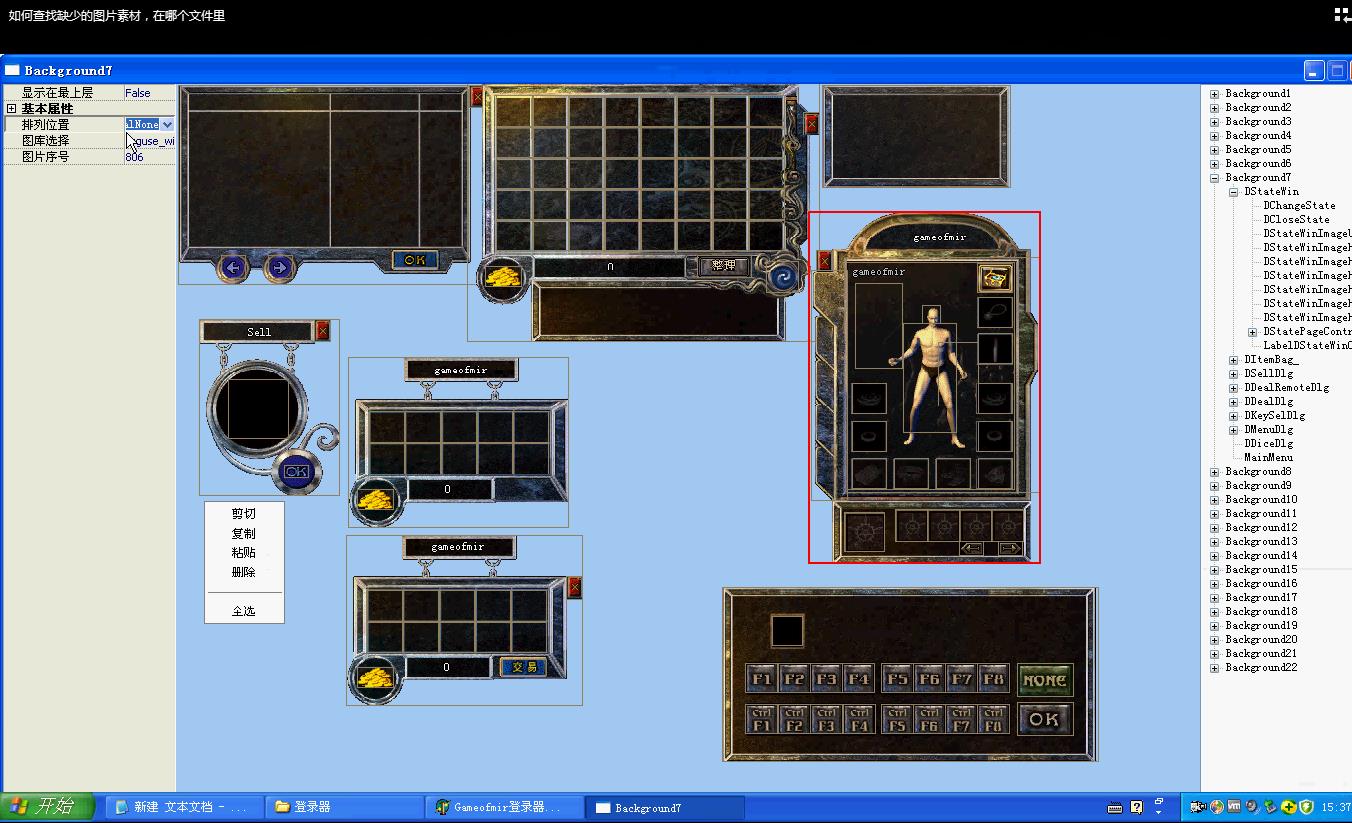1352x823 pixels.
Task: Click Background7 taskbar button
Action: point(664,807)
